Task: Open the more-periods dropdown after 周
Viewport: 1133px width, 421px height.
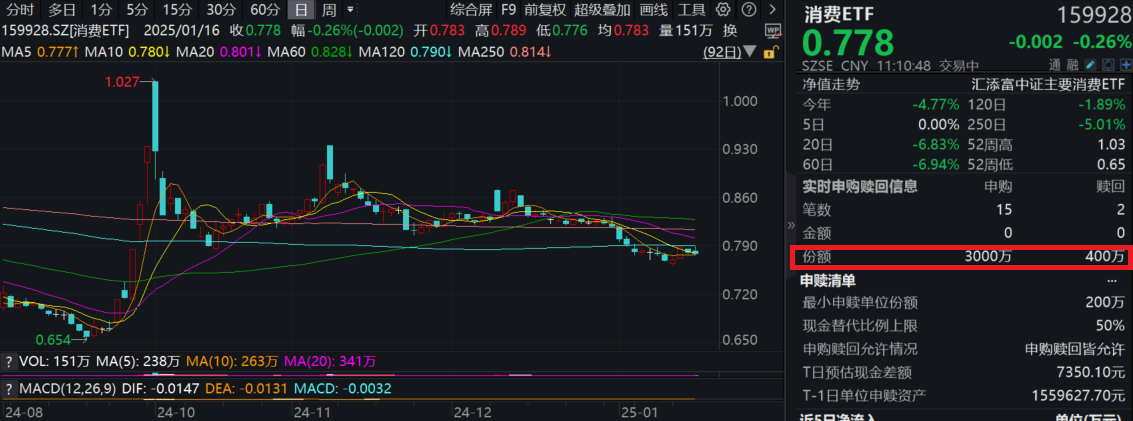Action: (x=350, y=10)
